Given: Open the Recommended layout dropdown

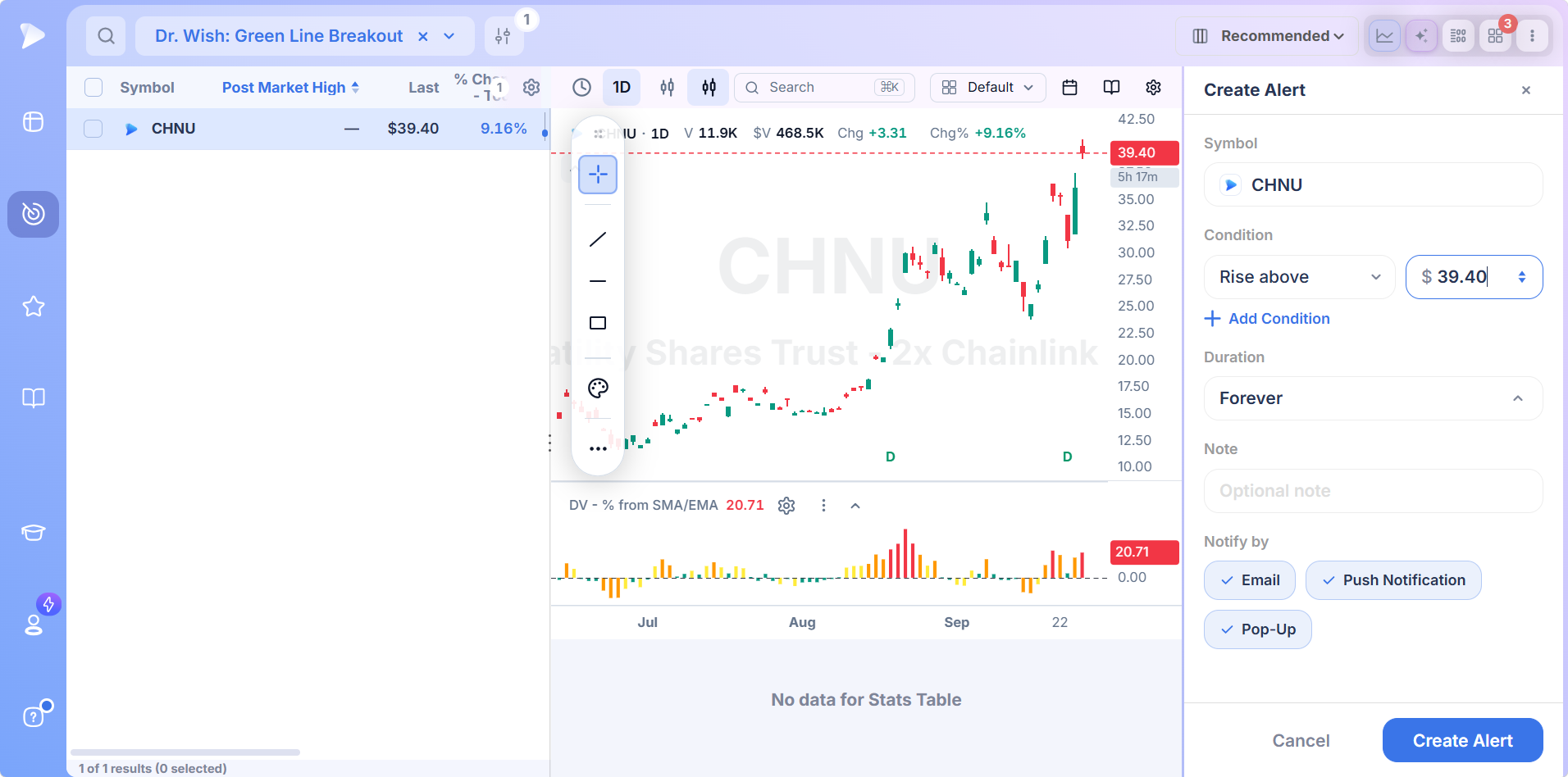Looking at the screenshot, I should [1267, 36].
